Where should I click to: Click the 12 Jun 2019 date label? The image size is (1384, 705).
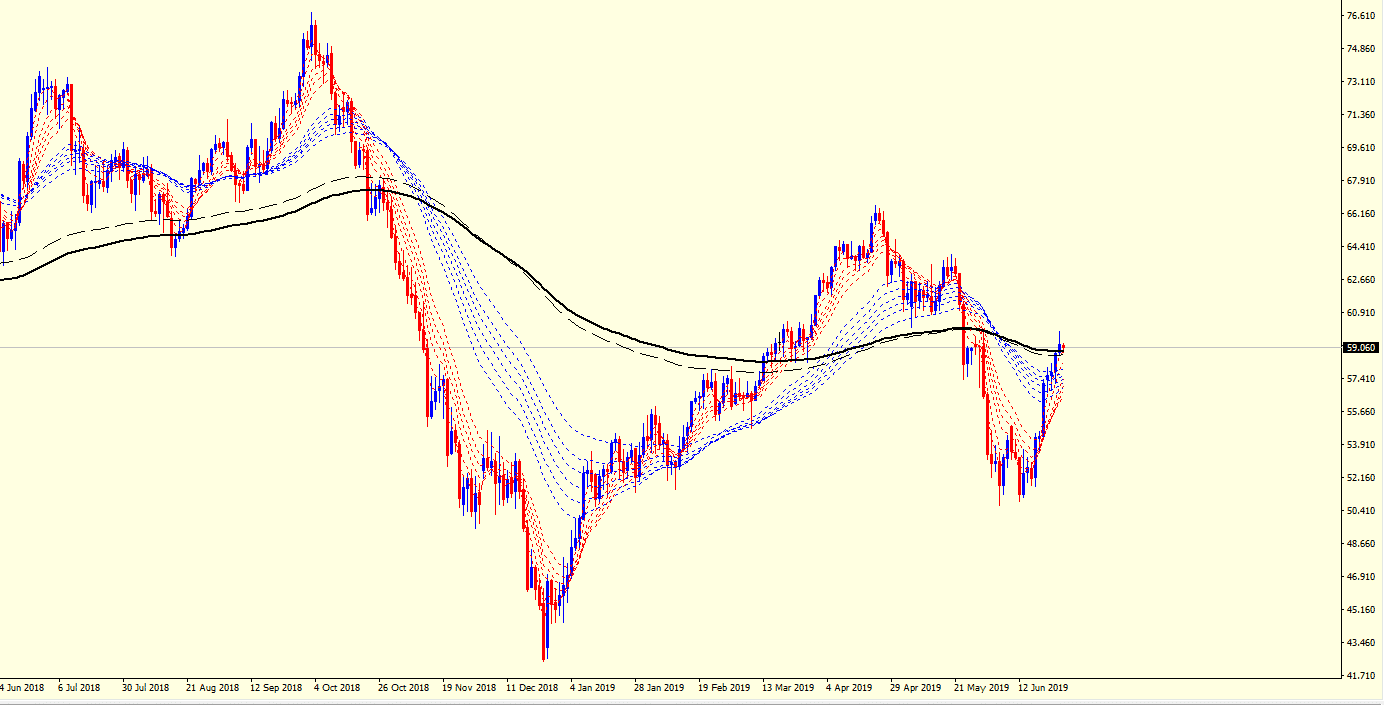(1044, 688)
